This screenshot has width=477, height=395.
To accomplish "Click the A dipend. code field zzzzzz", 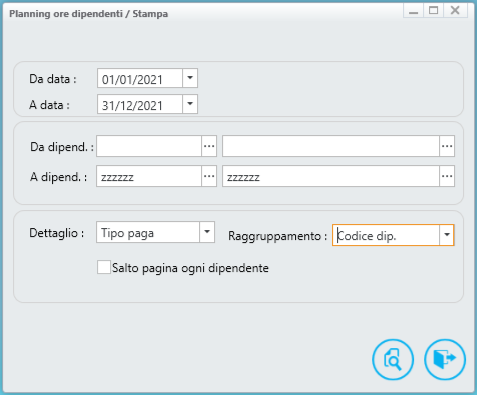I will (x=149, y=176).
